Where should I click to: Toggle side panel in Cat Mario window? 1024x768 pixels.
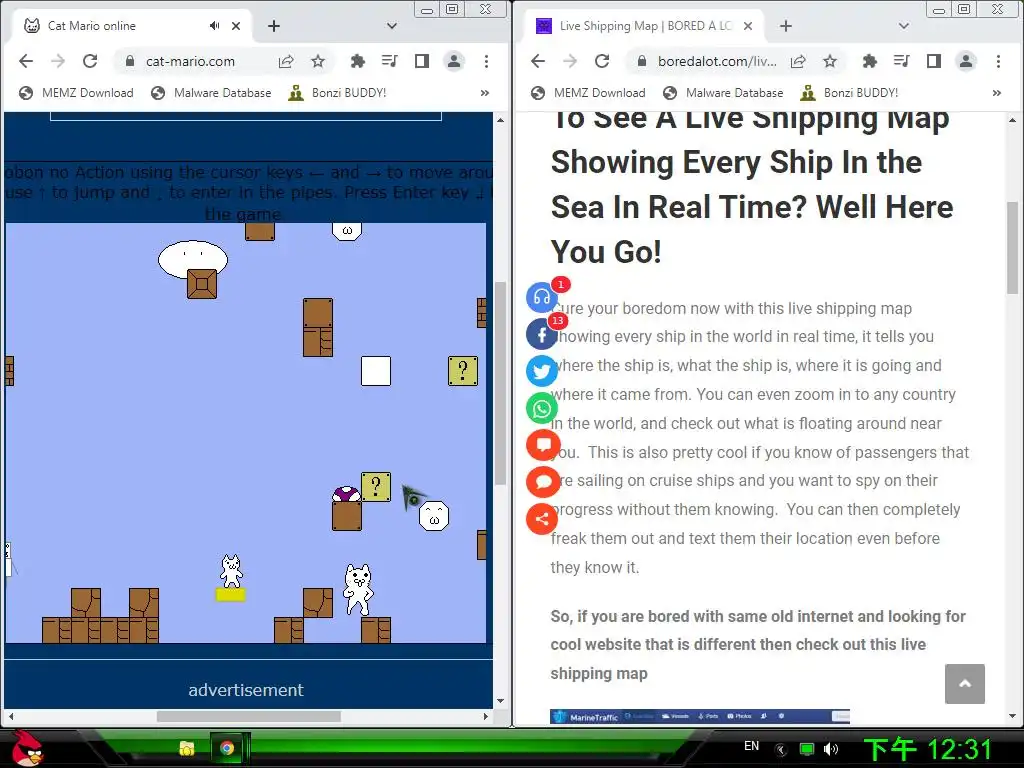tap(422, 61)
